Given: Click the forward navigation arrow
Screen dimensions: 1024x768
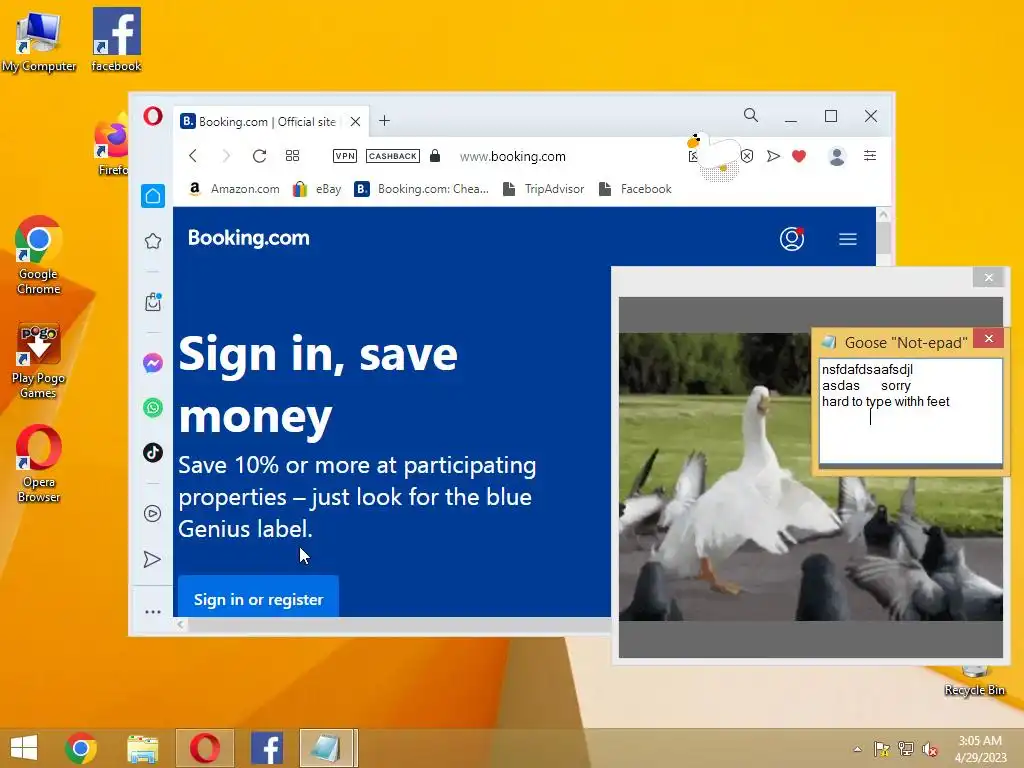Looking at the screenshot, I should [x=226, y=155].
